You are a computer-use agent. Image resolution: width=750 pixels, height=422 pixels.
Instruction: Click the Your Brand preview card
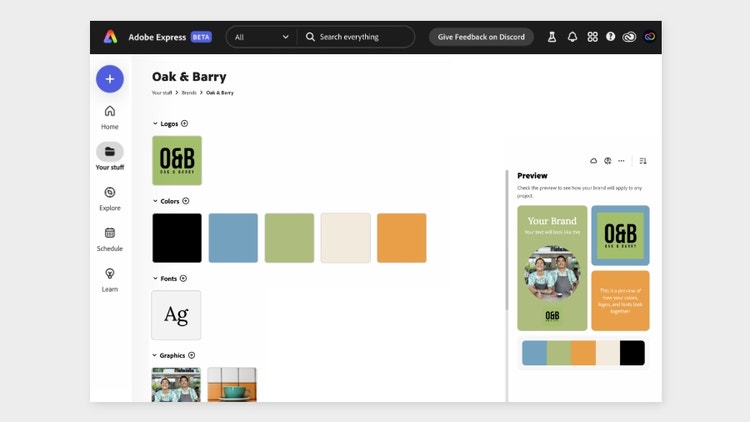tap(552, 268)
